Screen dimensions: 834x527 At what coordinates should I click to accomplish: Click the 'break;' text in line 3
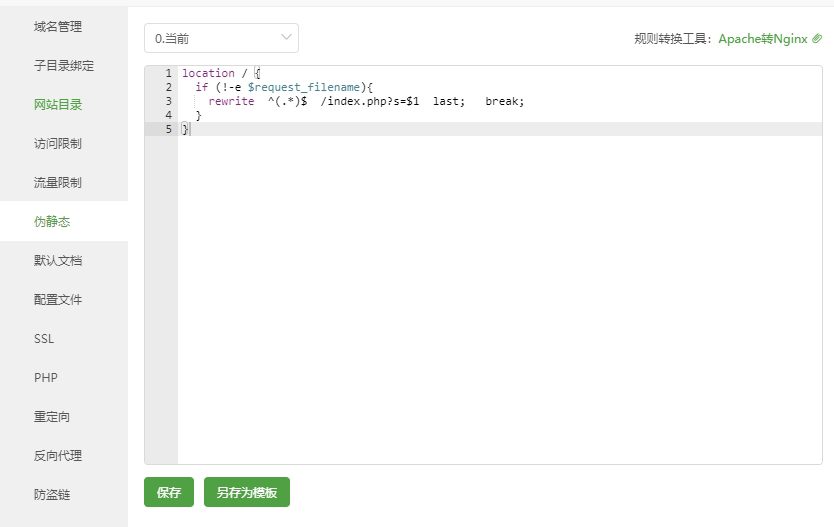pos(504,101)
